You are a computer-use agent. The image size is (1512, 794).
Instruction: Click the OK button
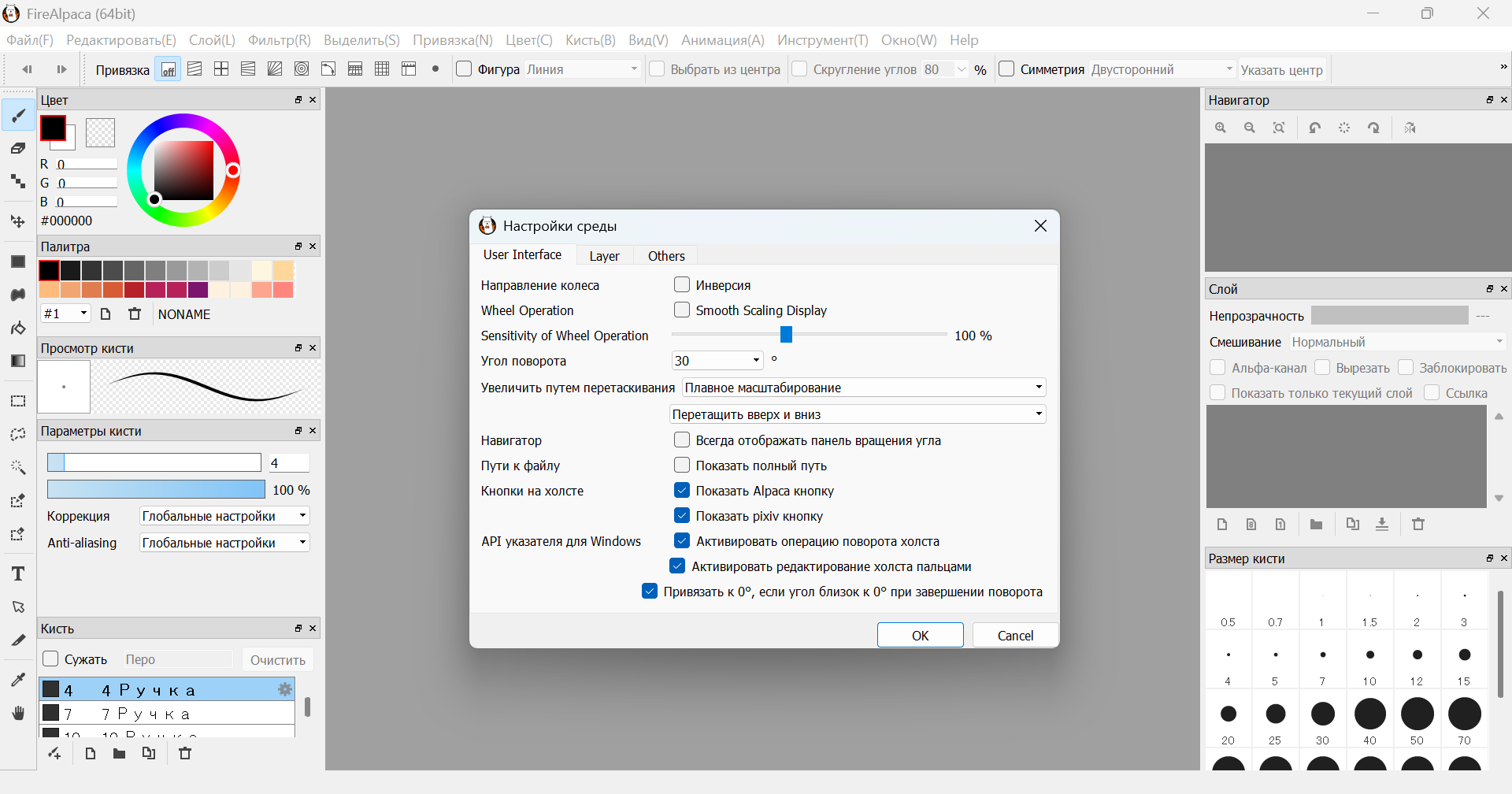pyautogui.click(x=920, y=636)
